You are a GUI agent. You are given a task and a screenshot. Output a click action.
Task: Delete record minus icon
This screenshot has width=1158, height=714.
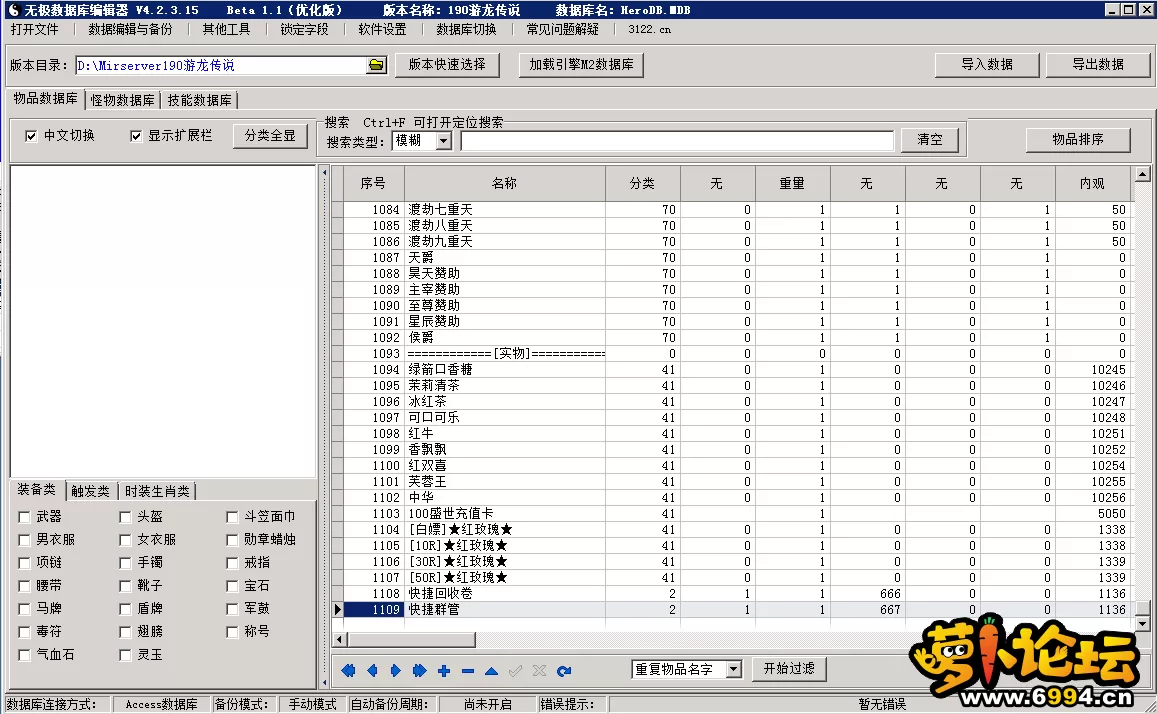pyautogui.click(x=467, y=670)
